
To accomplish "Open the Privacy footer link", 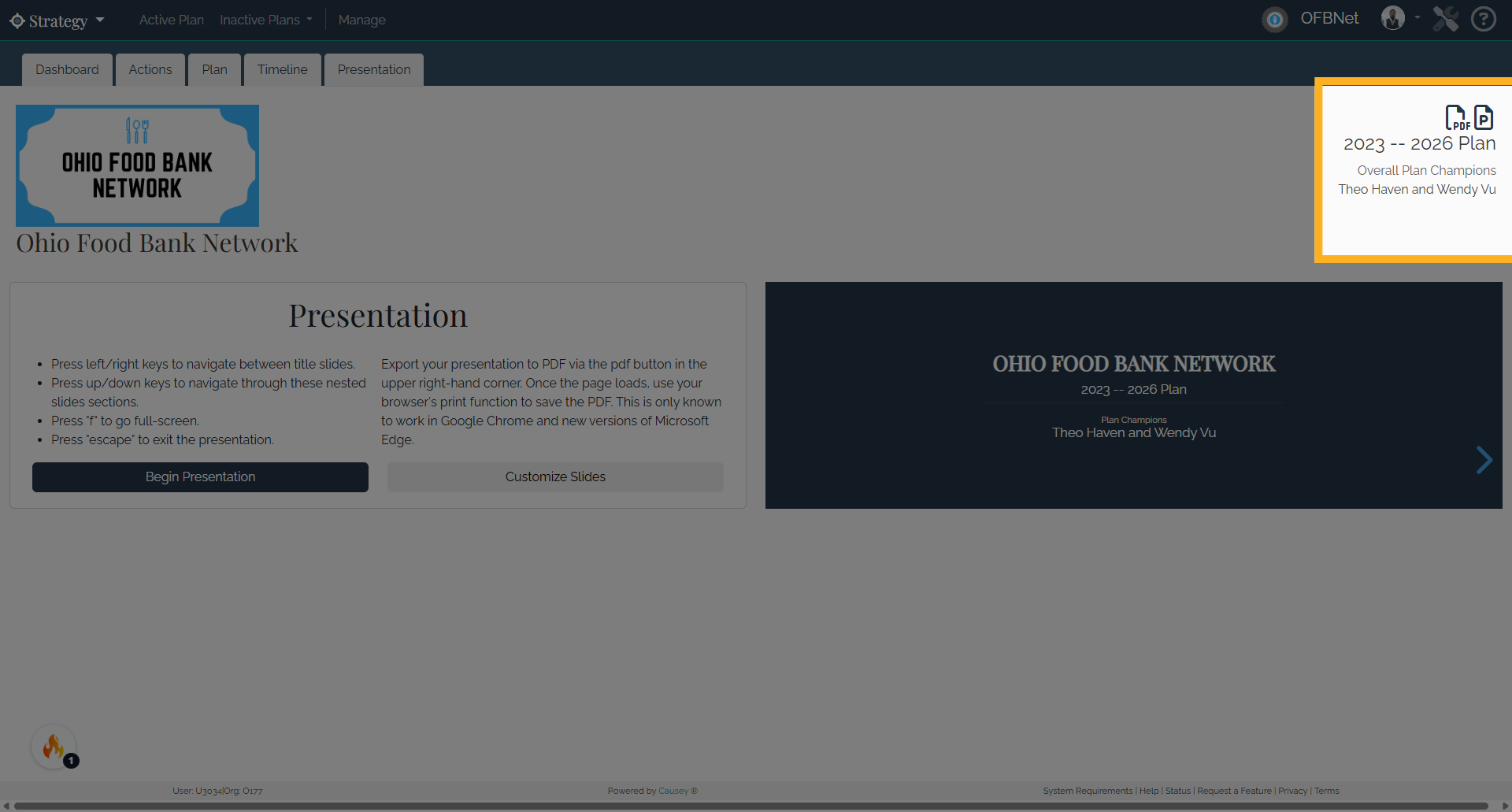I will click(x=1292, y=791).
